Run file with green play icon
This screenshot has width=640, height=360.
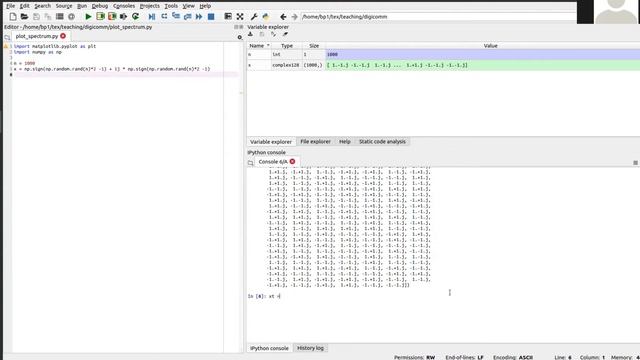[88, 17]
